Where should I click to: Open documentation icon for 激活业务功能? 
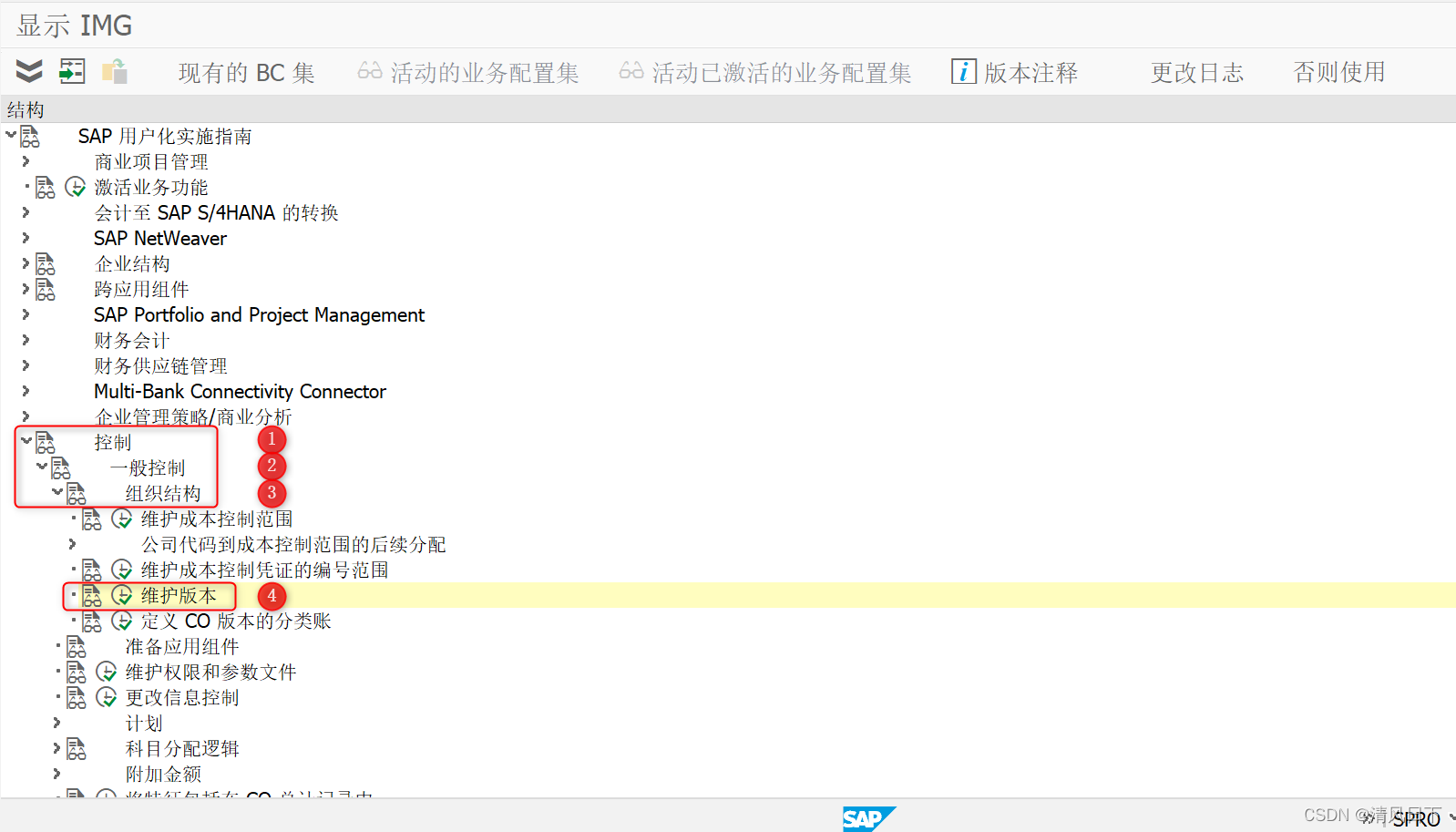(46, 188)
